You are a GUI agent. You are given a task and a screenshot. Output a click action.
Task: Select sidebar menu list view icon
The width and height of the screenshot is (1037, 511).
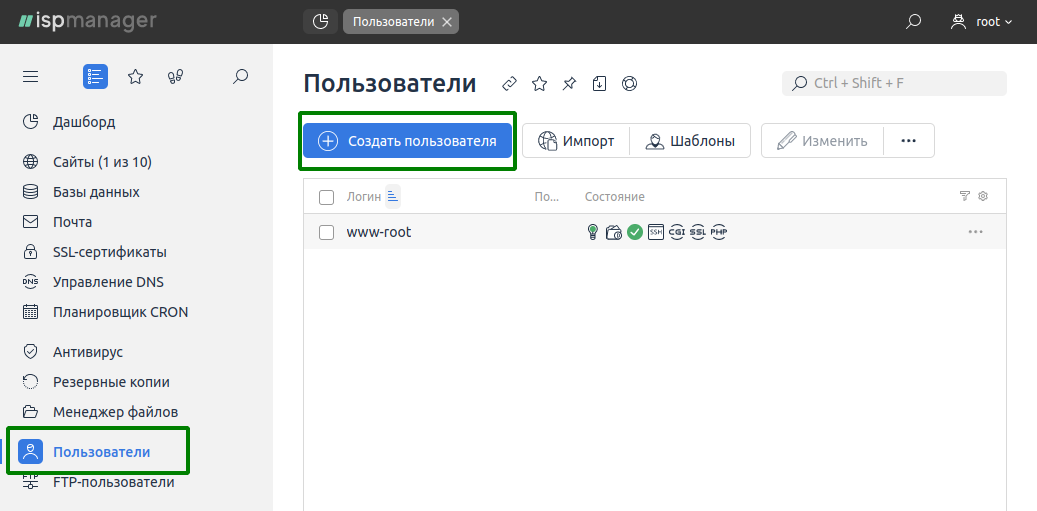point(95,77)
